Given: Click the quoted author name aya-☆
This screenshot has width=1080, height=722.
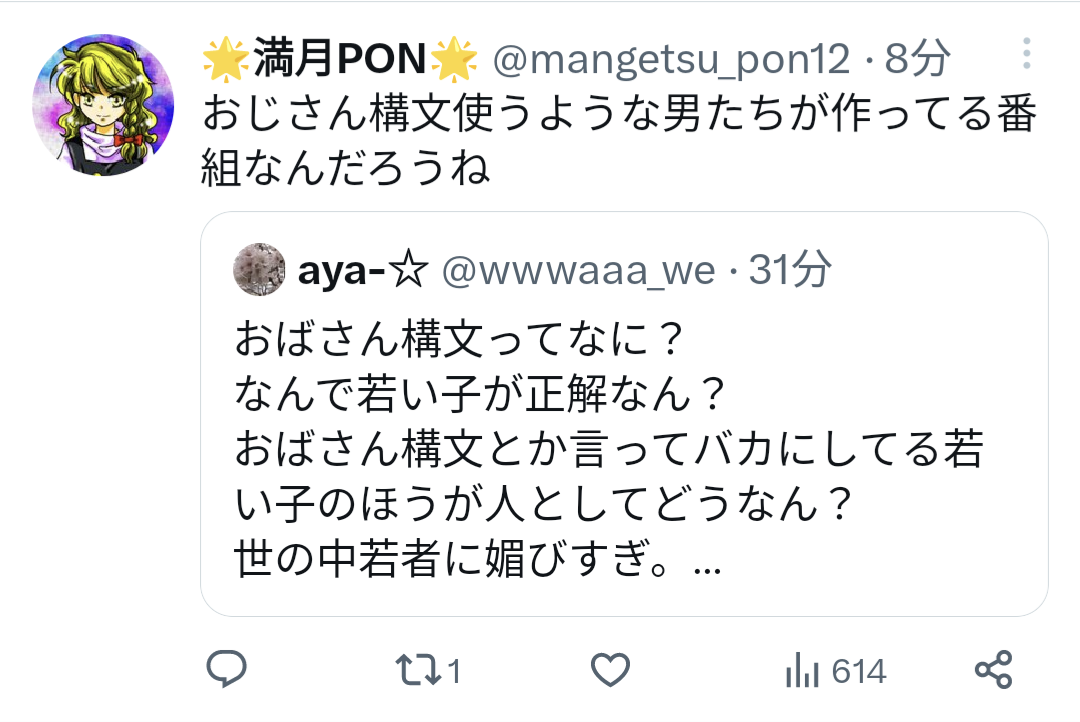Looking at the screenshot, I should [363, 270].
